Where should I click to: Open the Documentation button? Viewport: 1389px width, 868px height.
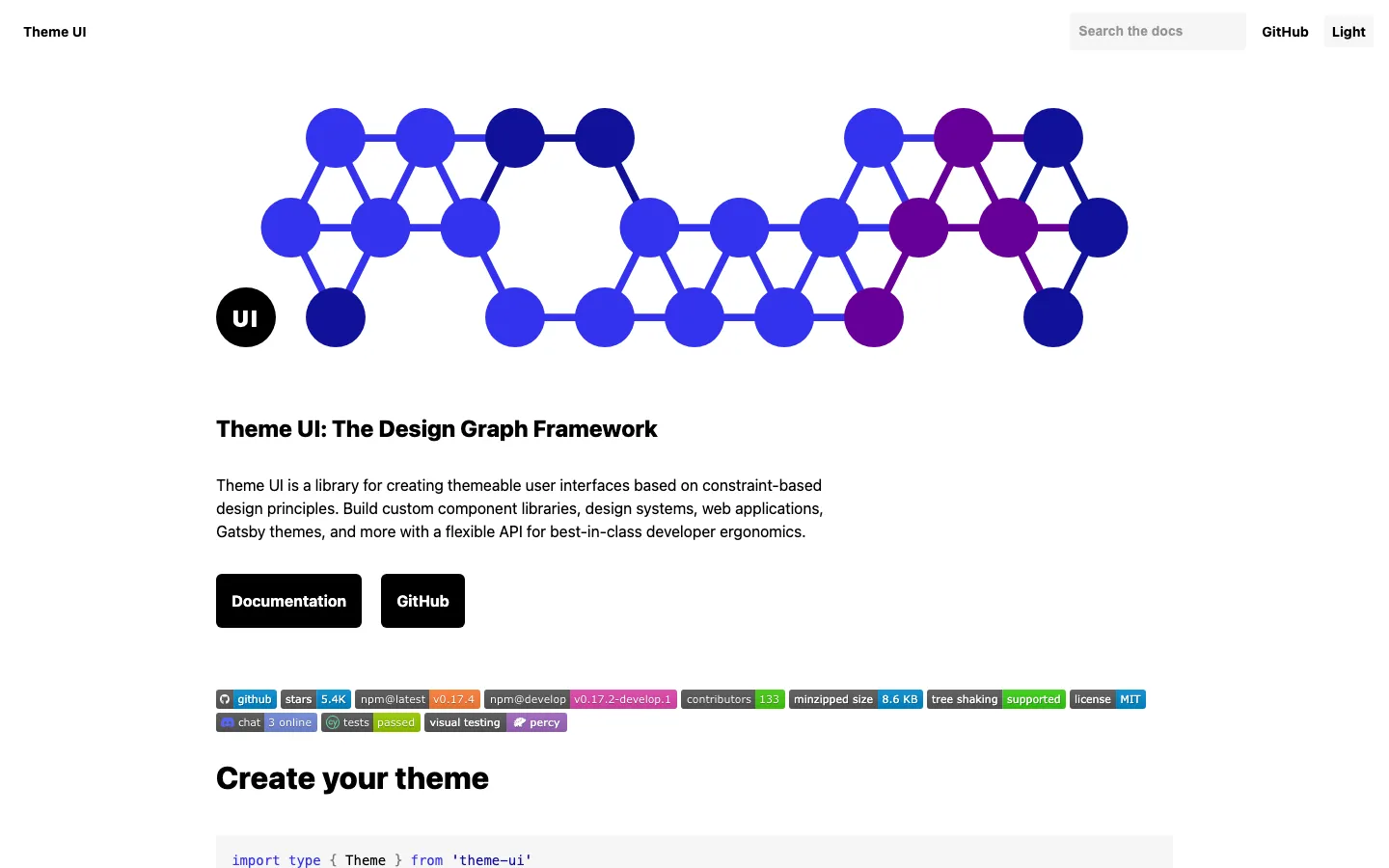(288, 601)
